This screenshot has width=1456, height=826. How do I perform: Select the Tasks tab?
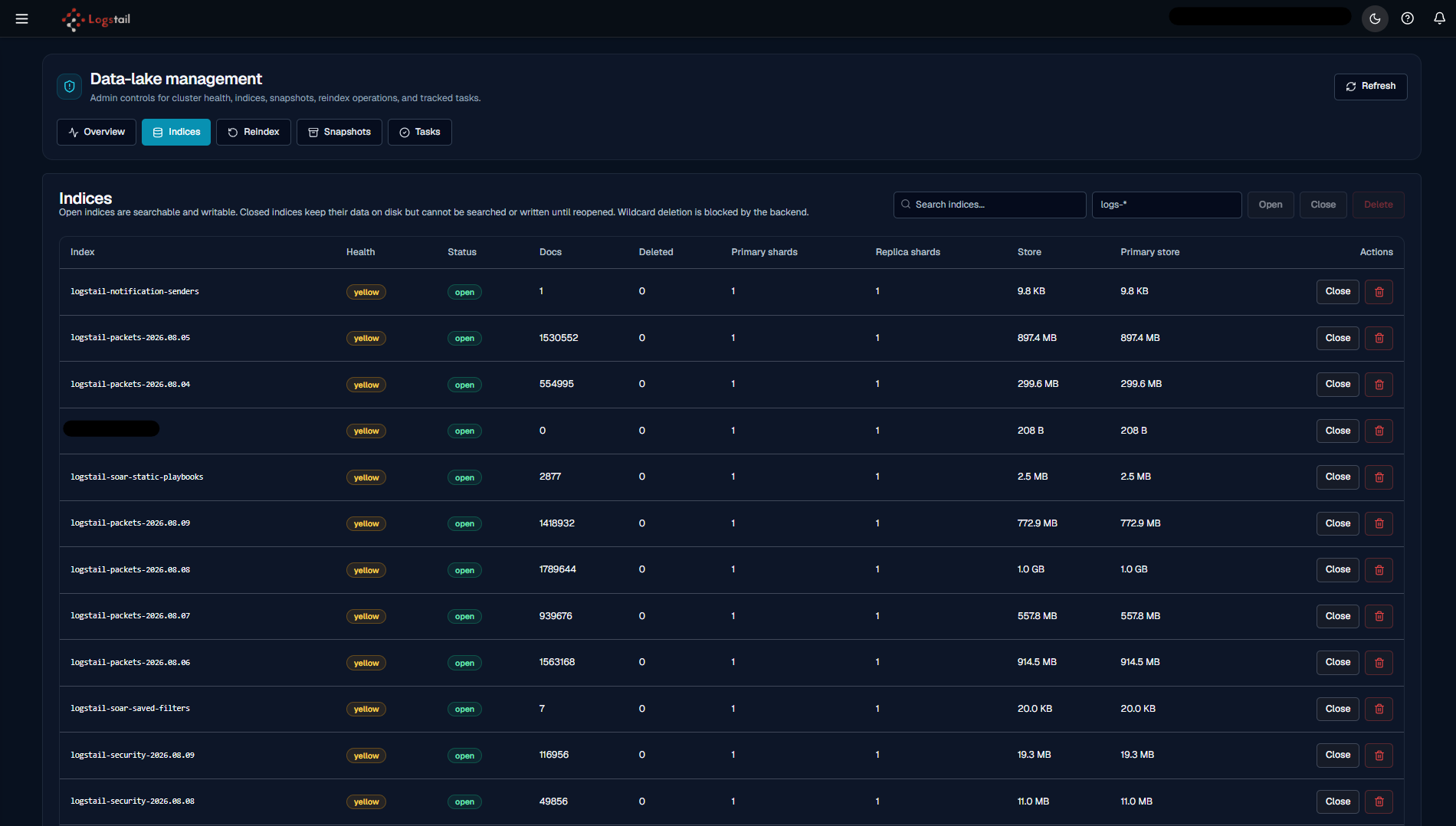click(x=420, y=132)
